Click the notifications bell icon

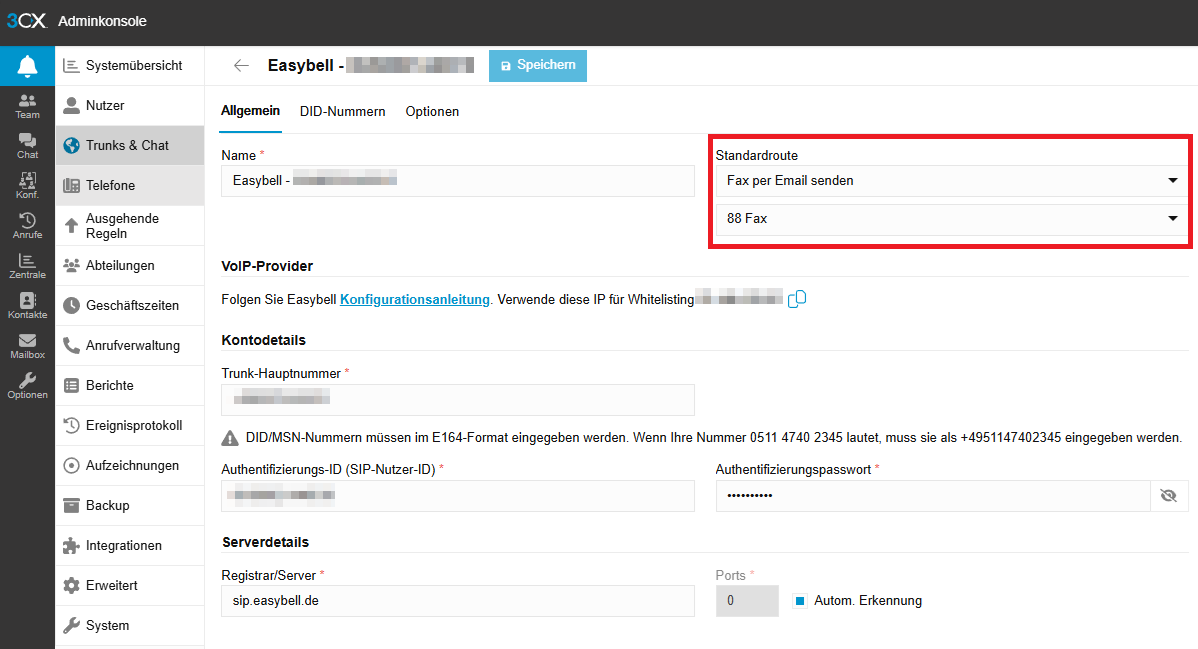(27, 66)
